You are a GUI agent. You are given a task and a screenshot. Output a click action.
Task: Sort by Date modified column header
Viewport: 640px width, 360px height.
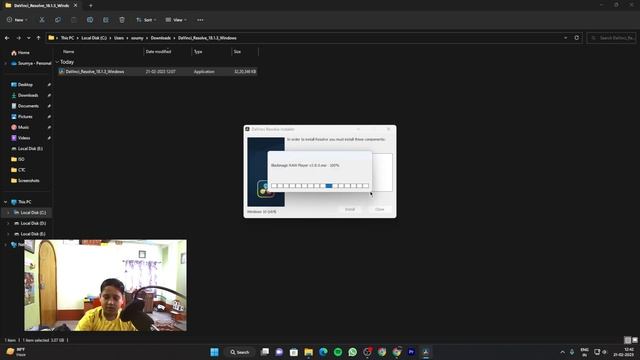[x=158, y=51]
